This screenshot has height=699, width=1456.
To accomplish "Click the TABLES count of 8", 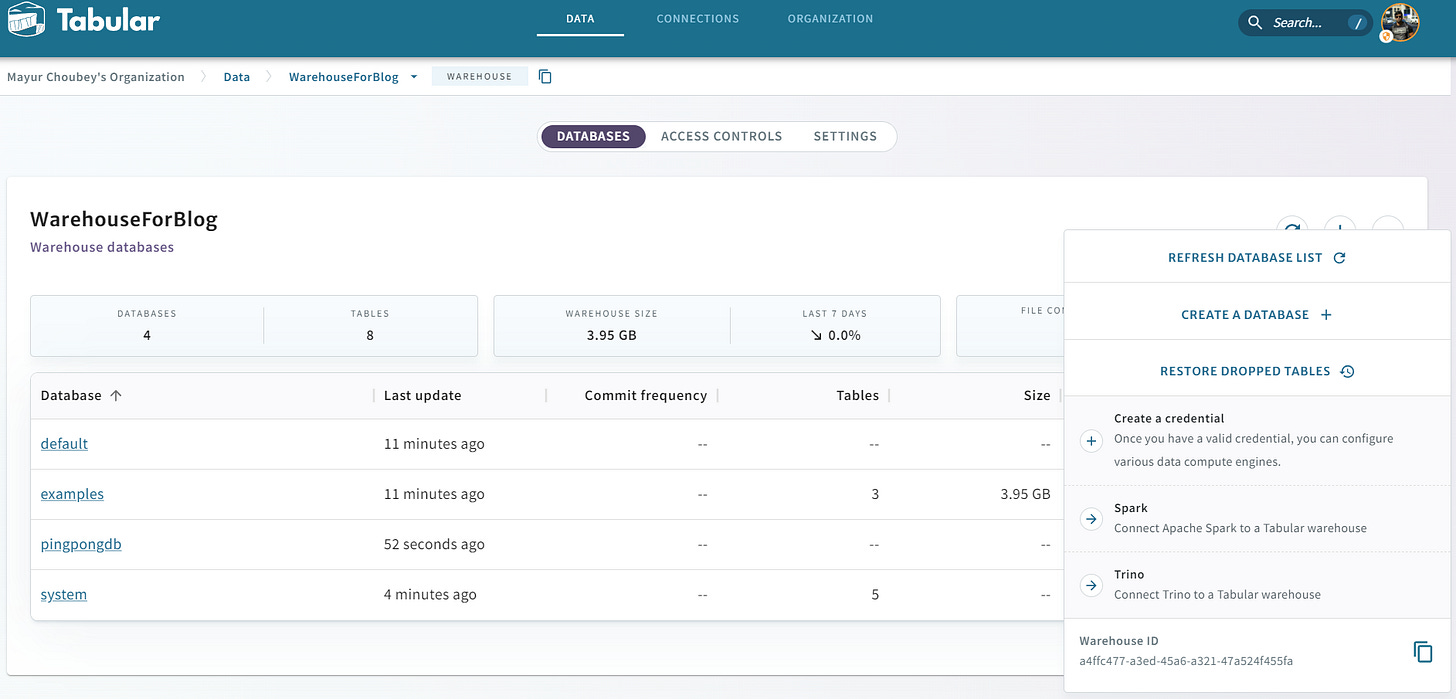I will (x=370, y=335).
